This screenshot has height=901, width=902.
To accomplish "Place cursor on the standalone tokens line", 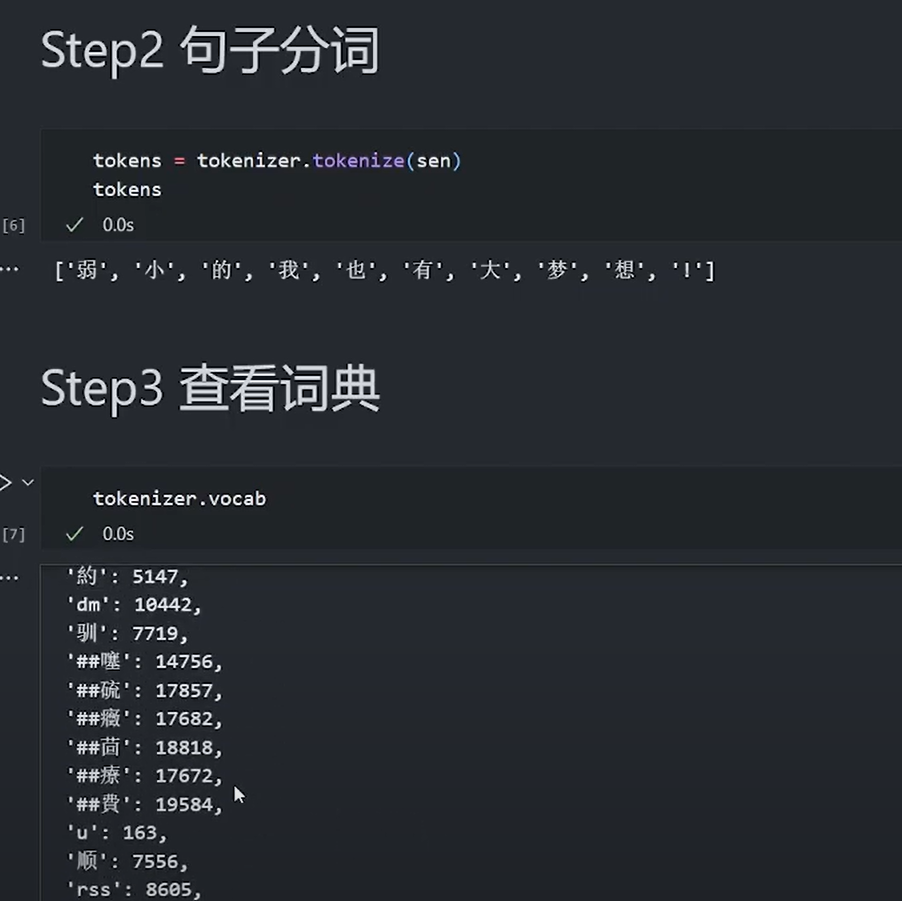I will (x=128, y=189).
